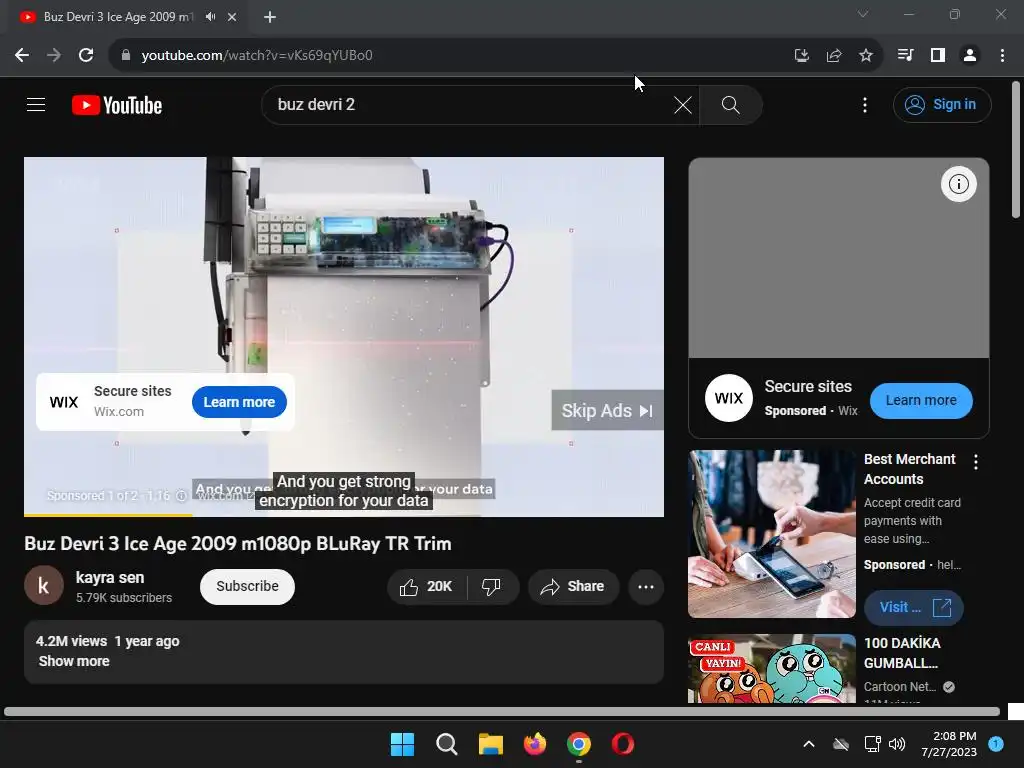The image size is (1024, 768).
Task: Open more actions ellipsis under video
Action: 646,586
